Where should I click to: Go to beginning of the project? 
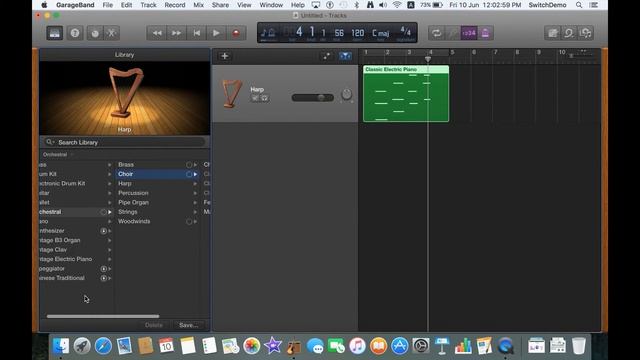pos(196,33)
